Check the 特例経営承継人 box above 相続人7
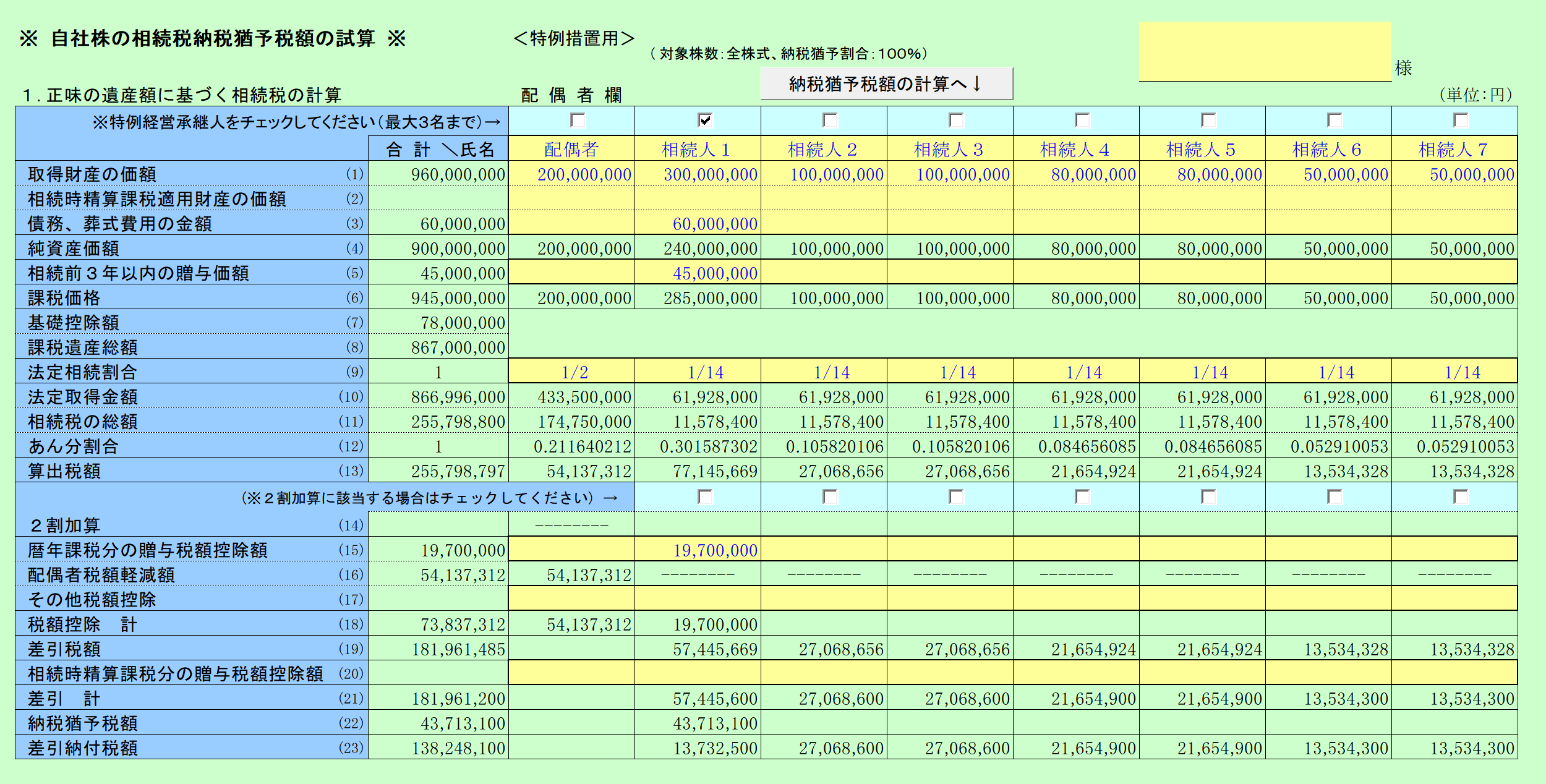The image size is (1546, 784). click(1461, 120)
